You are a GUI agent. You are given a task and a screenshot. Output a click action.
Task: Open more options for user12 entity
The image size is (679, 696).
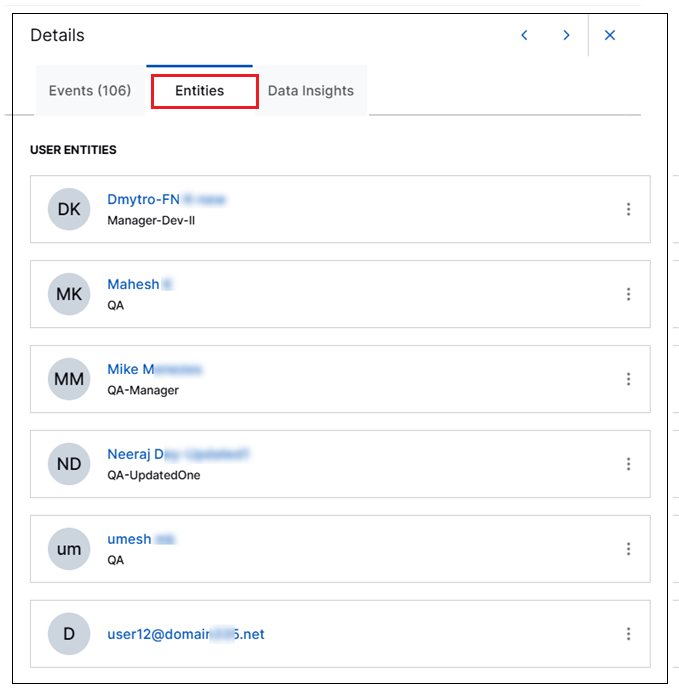click(628, 634)
